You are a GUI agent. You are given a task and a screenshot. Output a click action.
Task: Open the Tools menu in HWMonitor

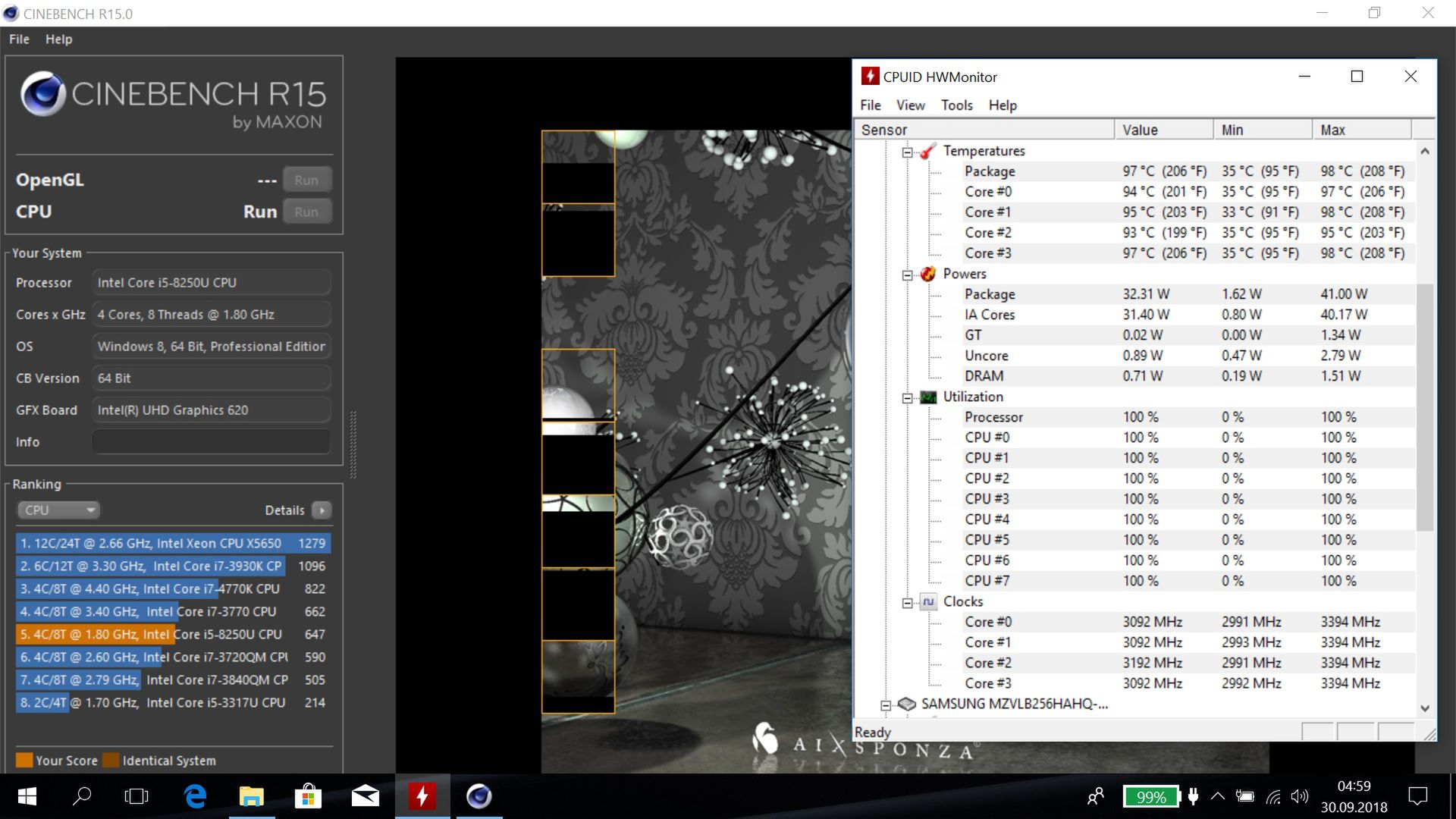(956, 105)
